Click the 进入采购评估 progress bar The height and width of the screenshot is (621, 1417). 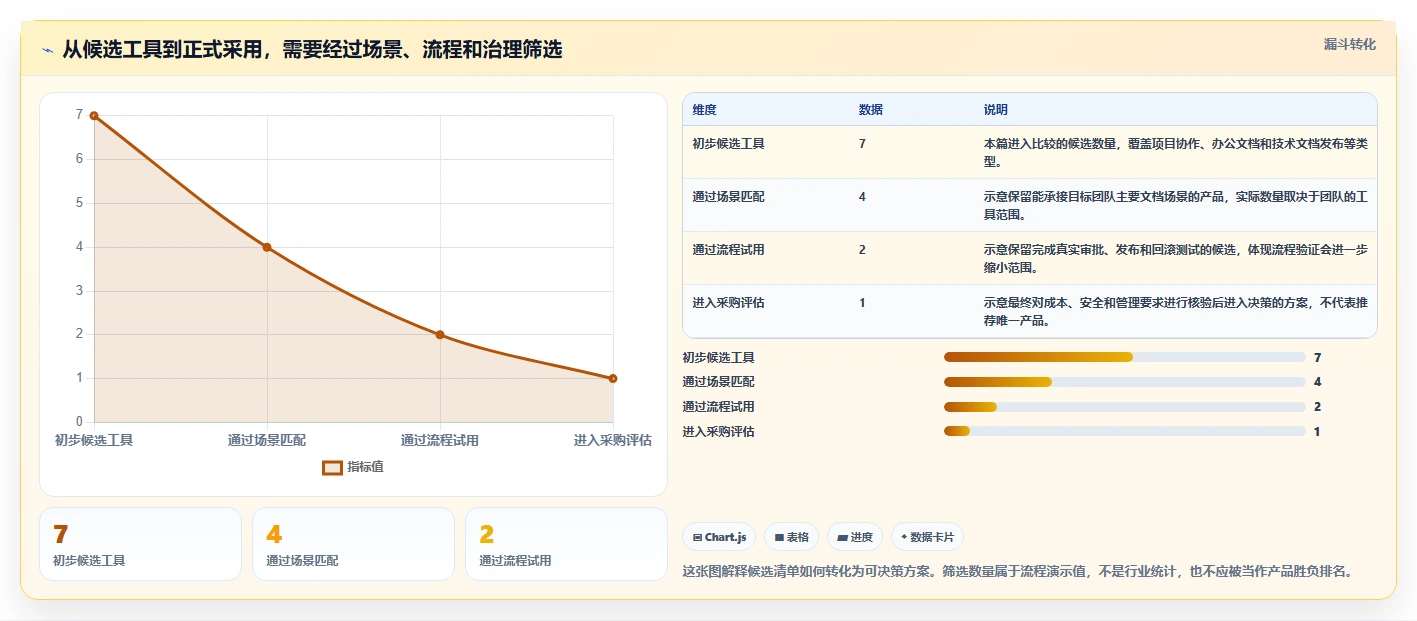click(x=1125, y=431)
